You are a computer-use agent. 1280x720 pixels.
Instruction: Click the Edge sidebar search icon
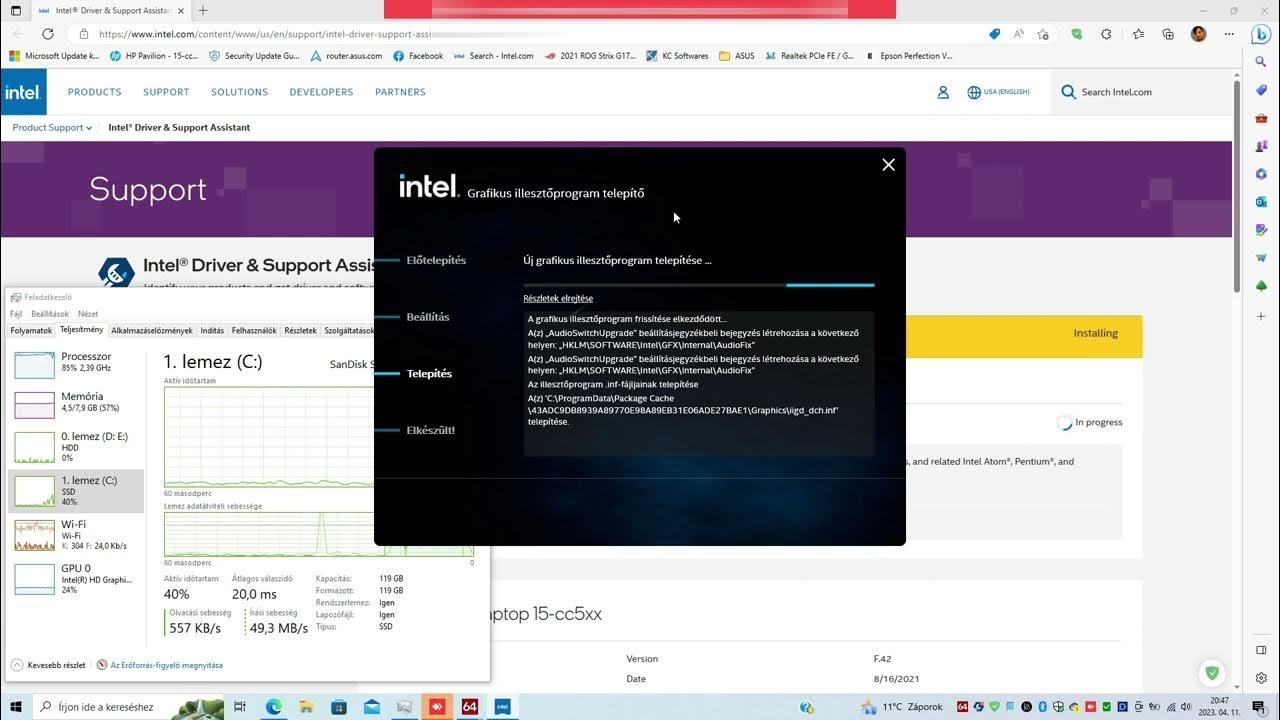(1261, 62)
